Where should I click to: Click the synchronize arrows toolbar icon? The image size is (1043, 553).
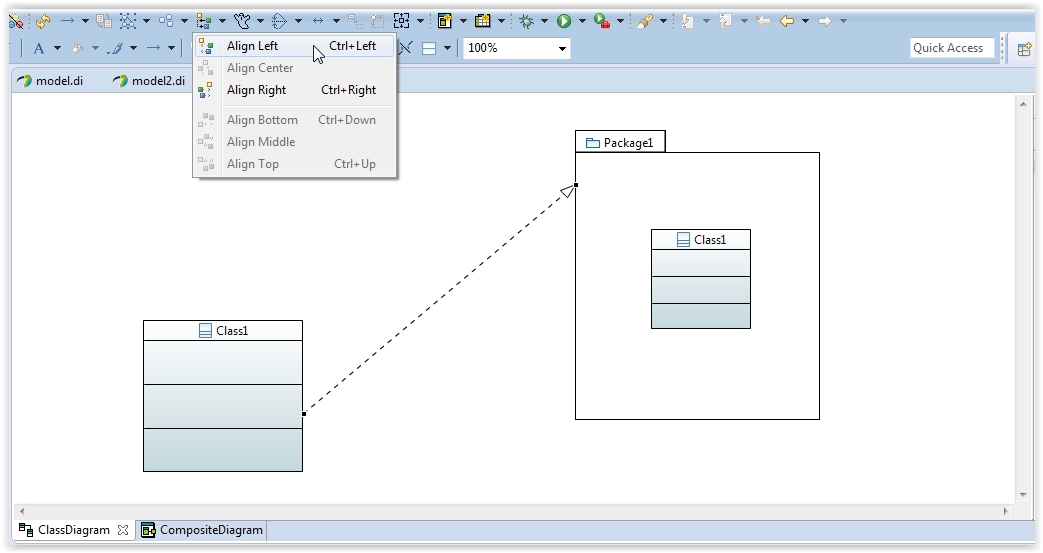point(43,21)
